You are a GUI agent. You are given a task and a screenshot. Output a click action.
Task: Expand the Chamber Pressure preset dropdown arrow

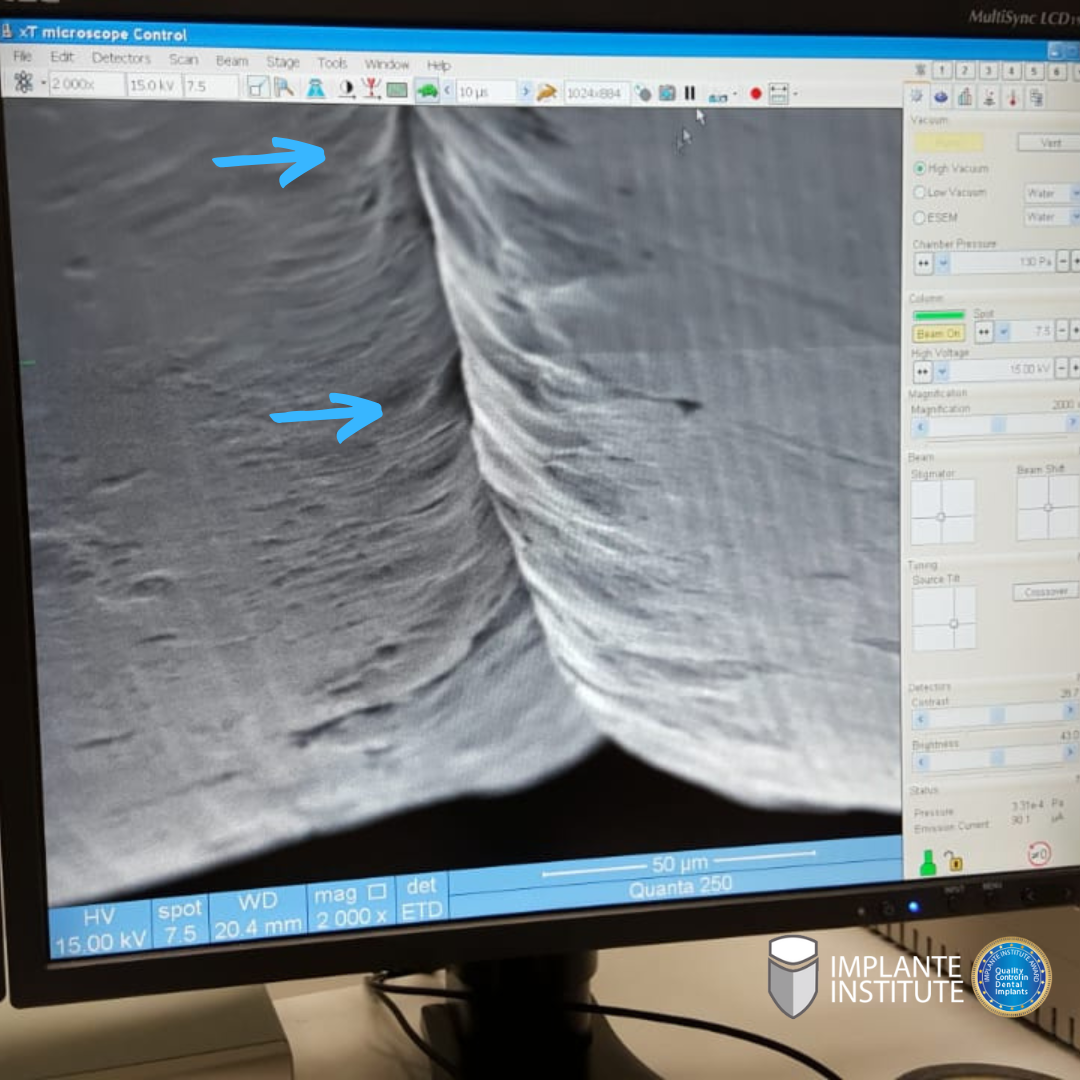943,263
